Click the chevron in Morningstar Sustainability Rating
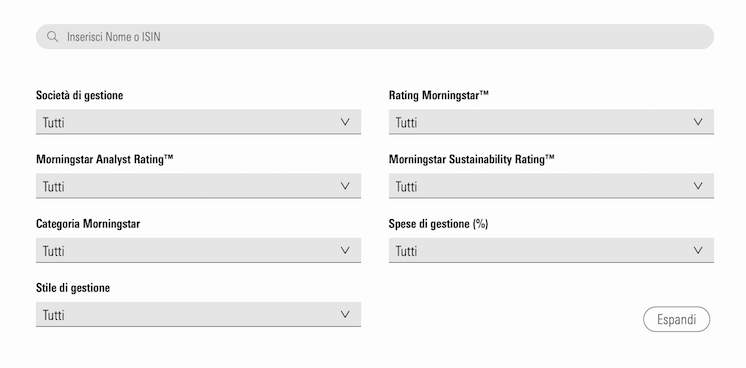 [698, 186]
